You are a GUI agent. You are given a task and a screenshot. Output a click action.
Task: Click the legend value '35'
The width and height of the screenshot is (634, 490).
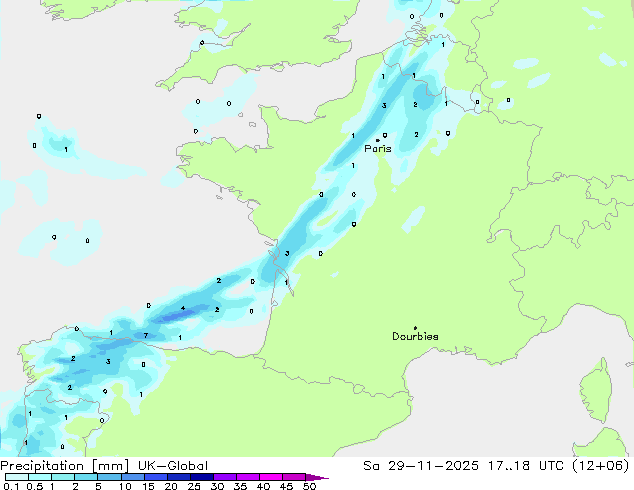[240, 486]
